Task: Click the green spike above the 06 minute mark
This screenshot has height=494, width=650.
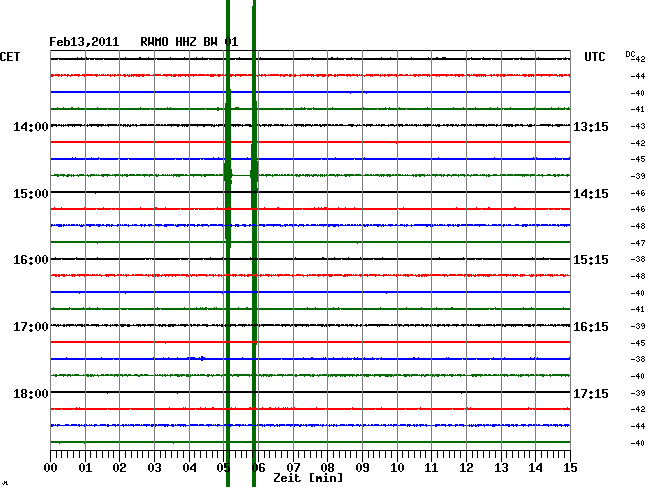Action: click(254, 243)
